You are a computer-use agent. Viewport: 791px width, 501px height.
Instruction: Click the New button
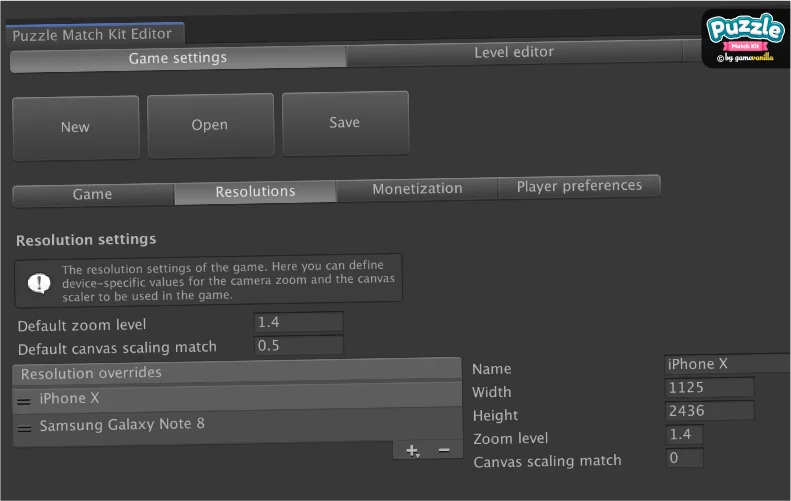(x=76, y=128)
